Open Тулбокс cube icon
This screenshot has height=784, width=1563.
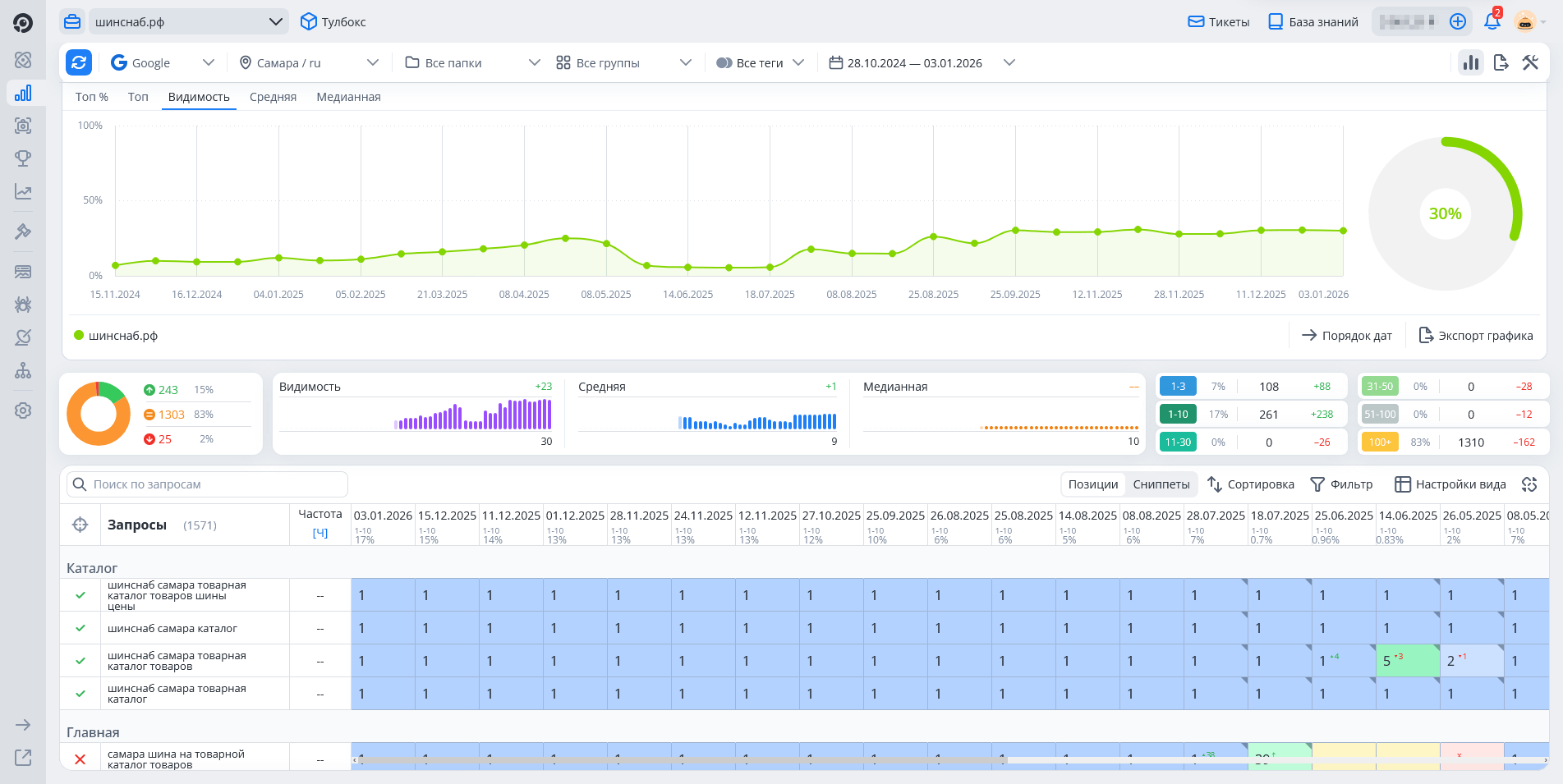click(309, 21)
